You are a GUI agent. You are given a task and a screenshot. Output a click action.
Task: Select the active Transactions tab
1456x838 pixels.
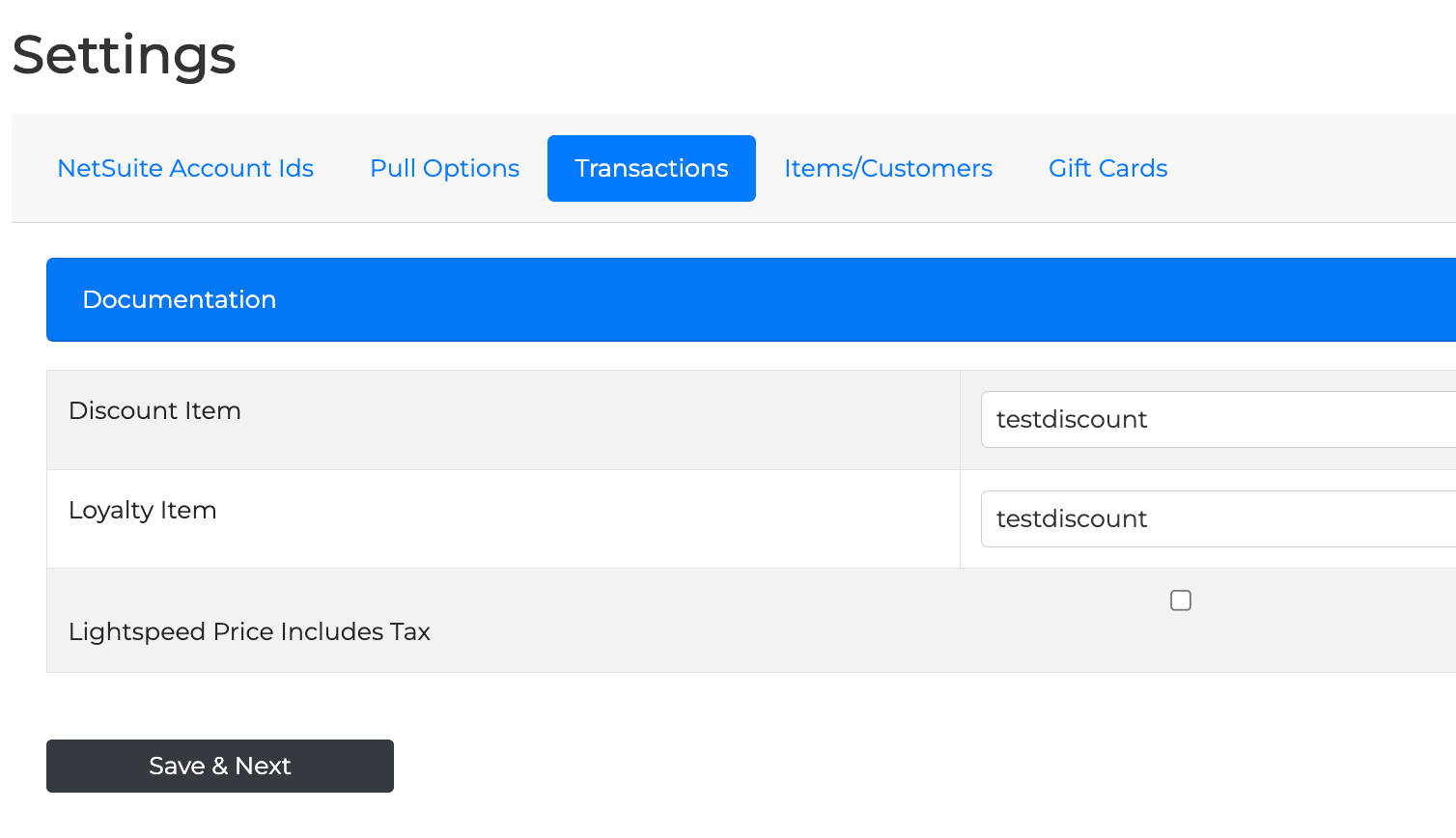[651, 168]
